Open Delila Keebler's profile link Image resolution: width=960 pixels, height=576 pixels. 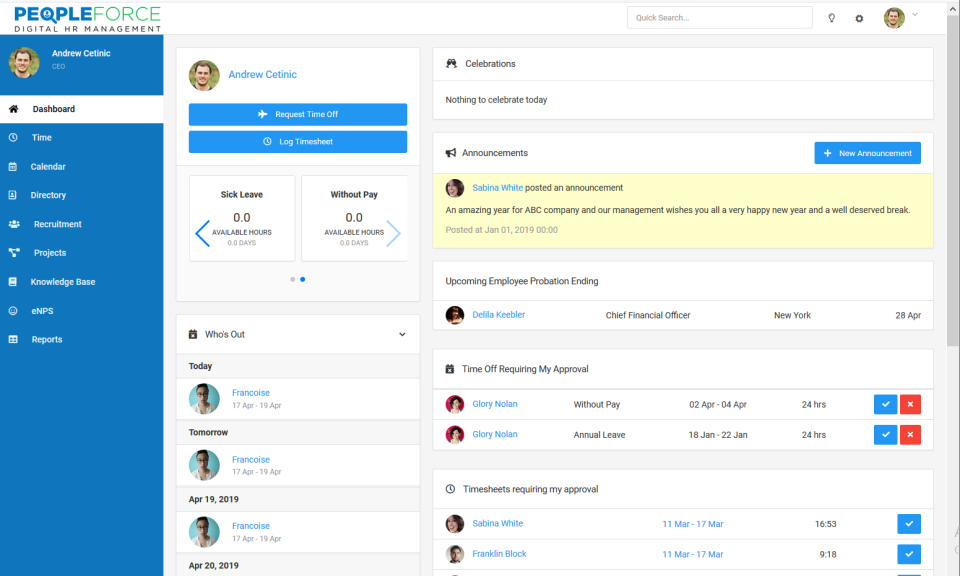498,315
